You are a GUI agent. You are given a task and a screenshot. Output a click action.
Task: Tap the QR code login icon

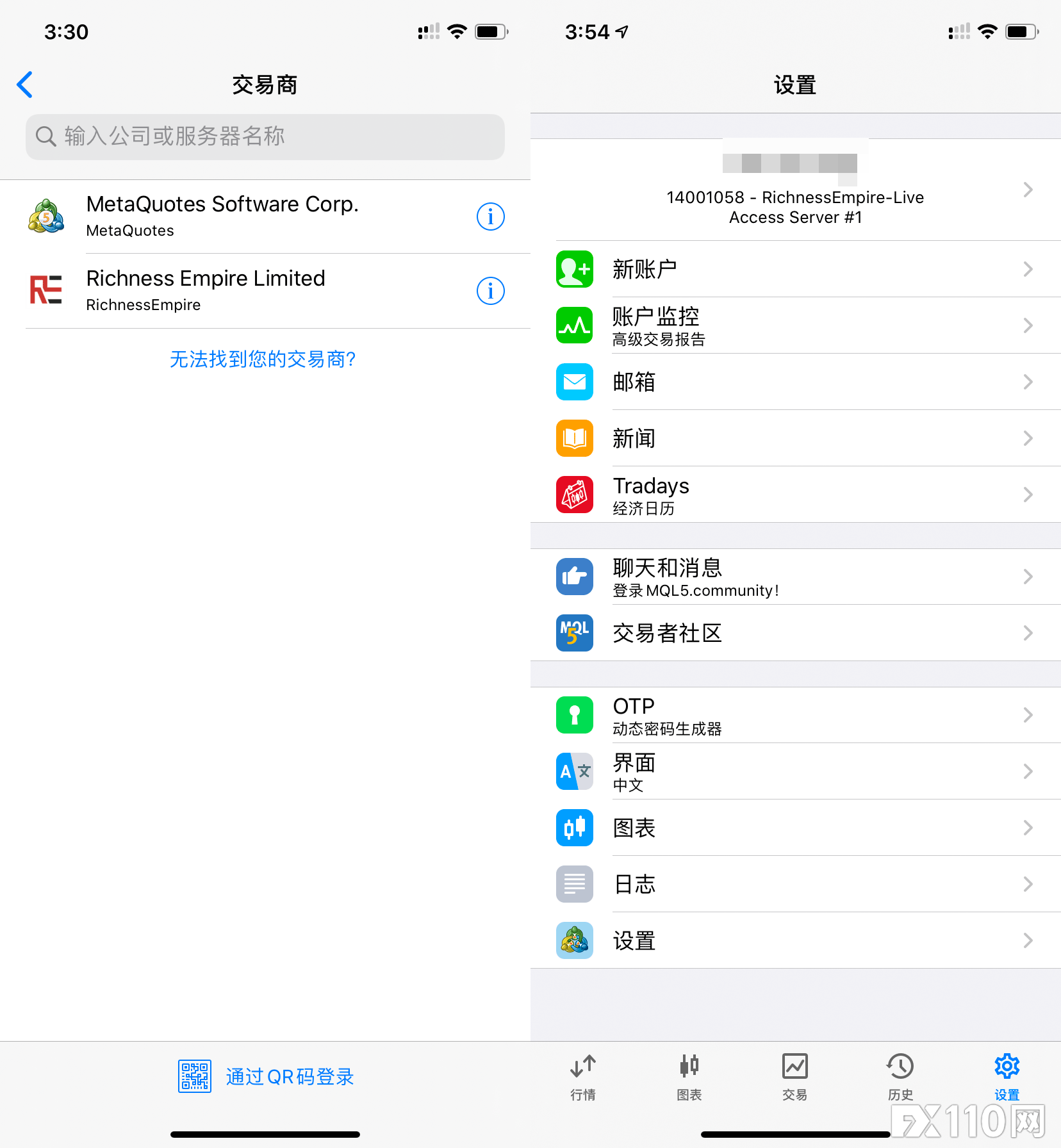tap(194, 1076)
